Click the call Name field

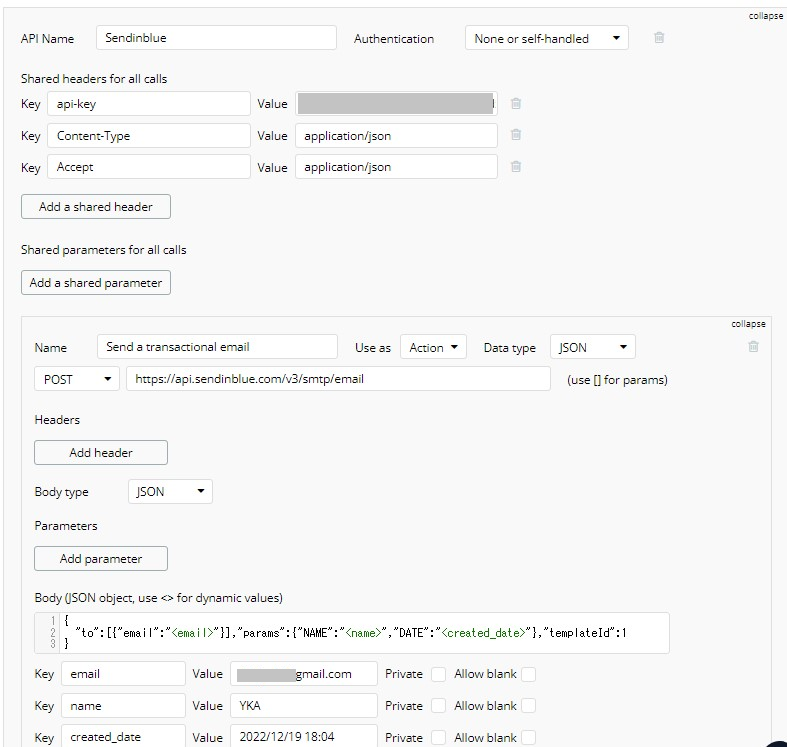click(x=217, y=347)
